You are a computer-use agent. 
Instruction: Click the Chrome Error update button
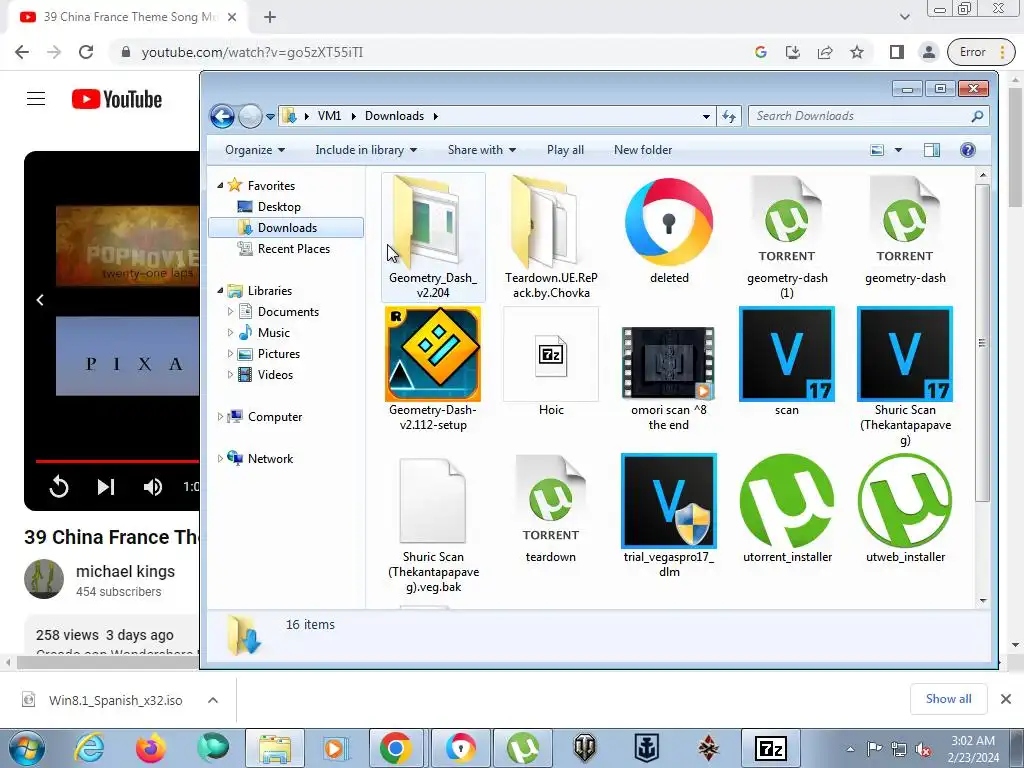[982, 52]
